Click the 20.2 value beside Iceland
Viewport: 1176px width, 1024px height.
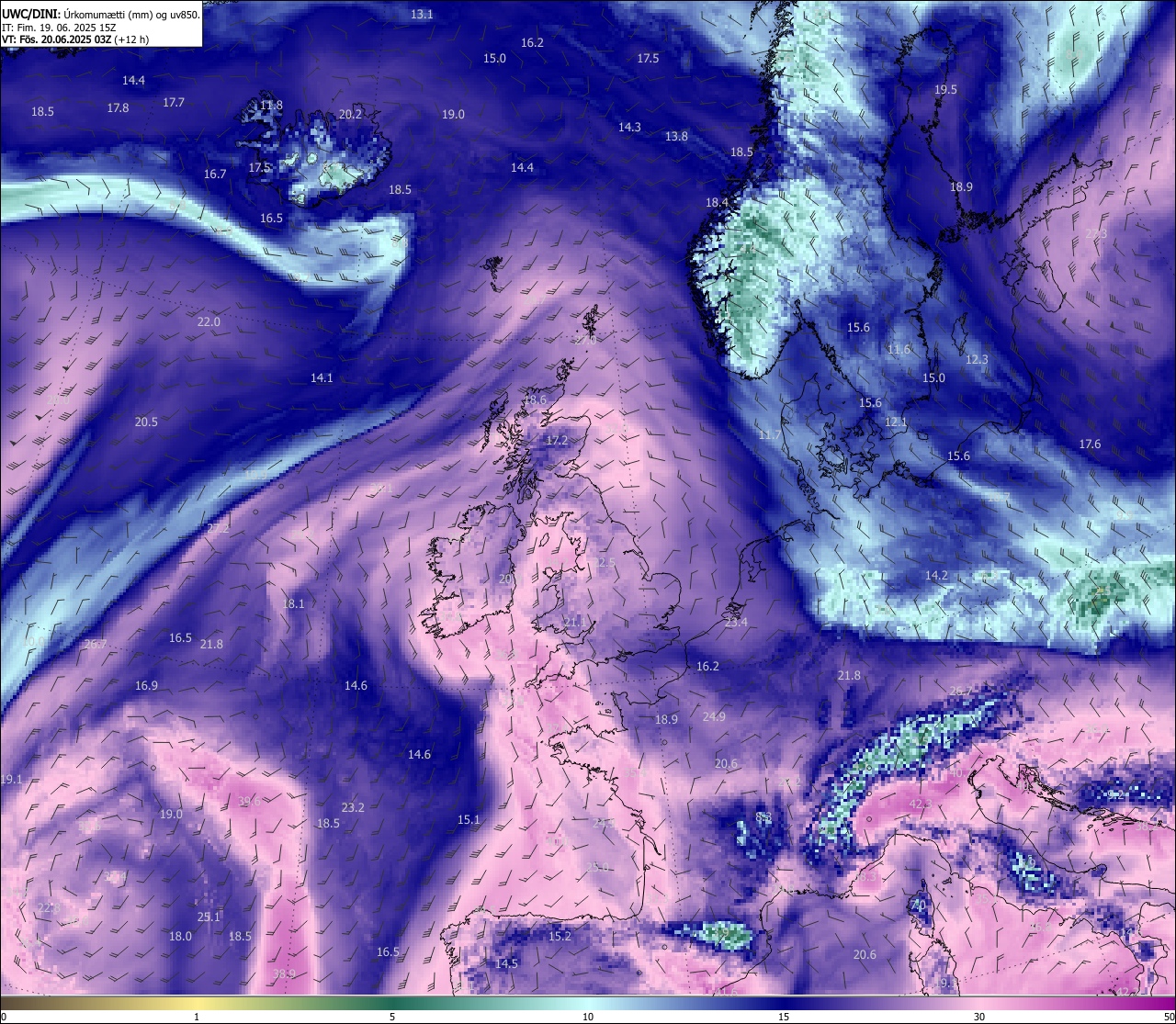coord(350,115)
